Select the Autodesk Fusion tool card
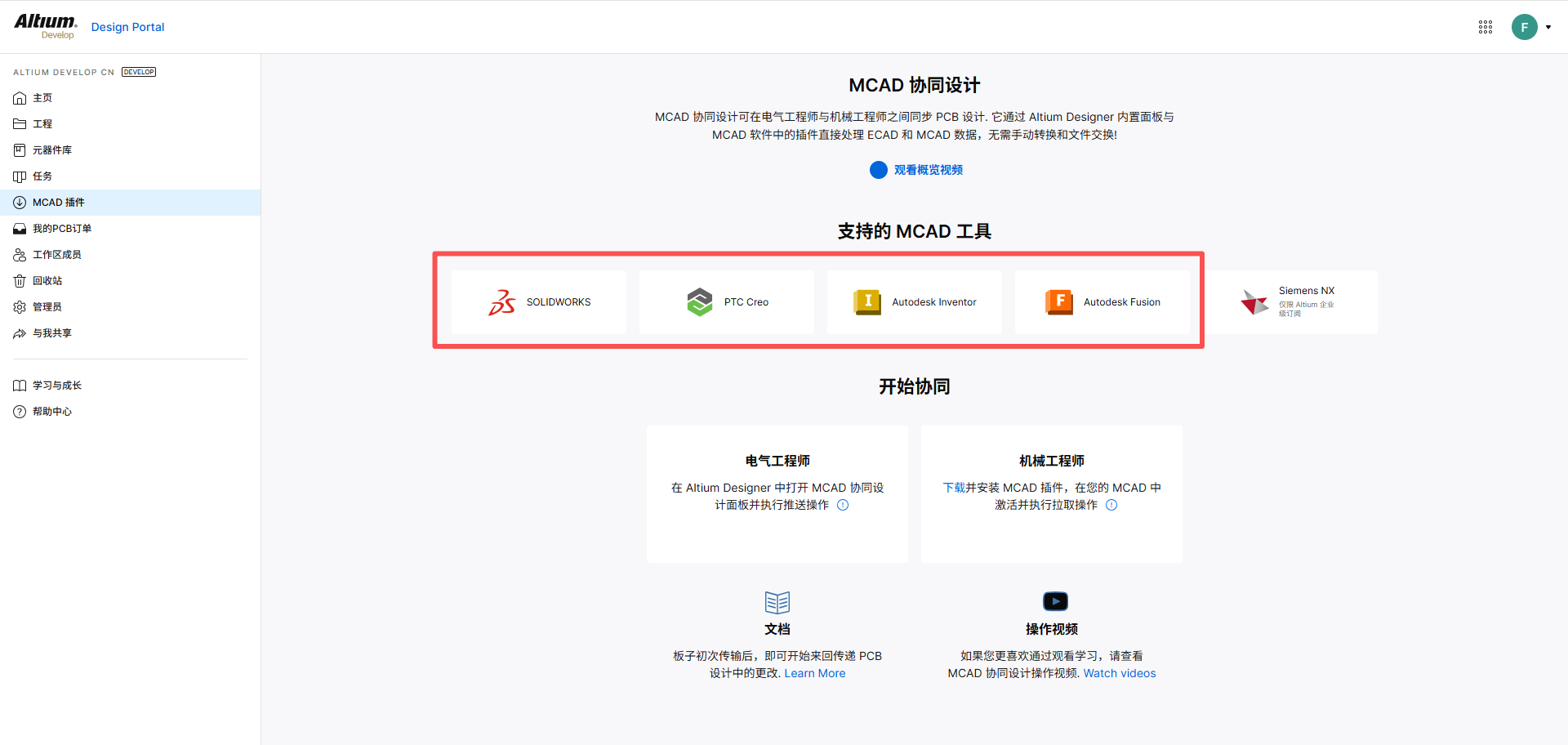Viewport: 1568px width, 745px height. tap(1102, 302)
